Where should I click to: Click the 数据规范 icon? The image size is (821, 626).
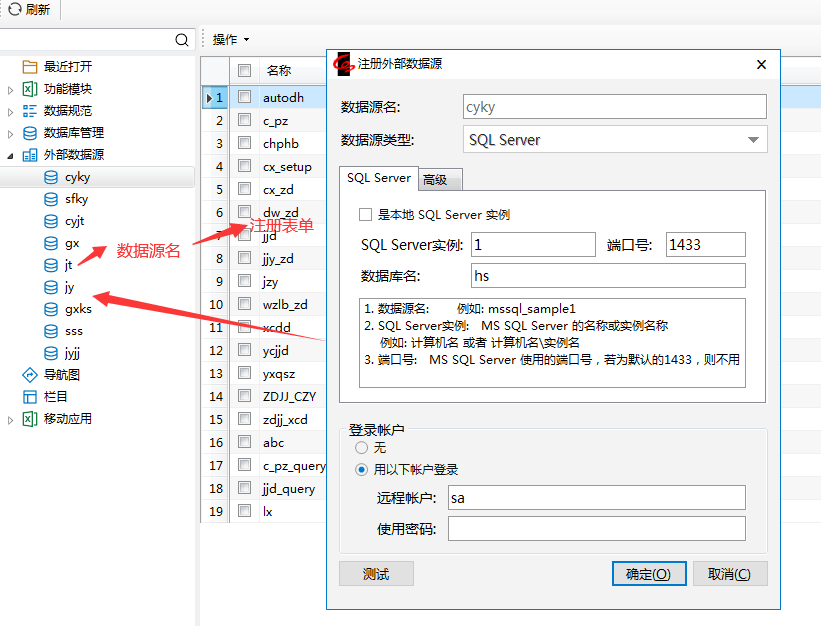[x=30, y=111]
